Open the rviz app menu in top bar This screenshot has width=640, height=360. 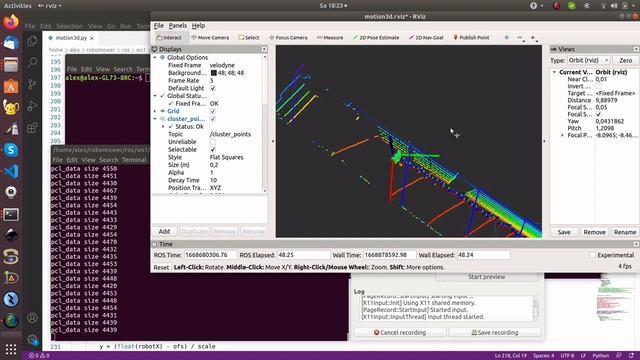click(49, 6)
